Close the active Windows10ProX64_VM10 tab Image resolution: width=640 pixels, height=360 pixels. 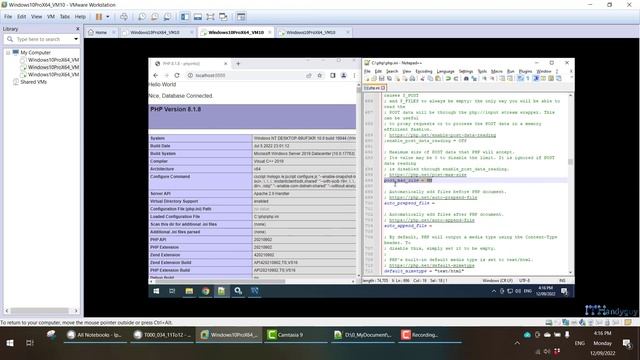point(270,32)
